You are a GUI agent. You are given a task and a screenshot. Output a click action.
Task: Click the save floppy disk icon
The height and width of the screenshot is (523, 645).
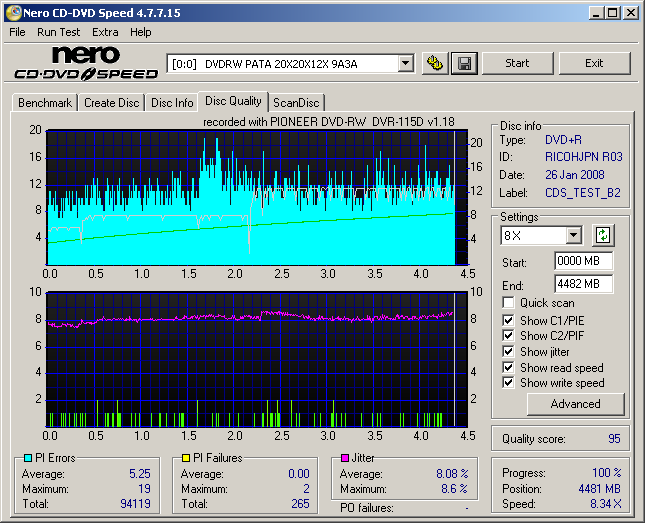[x=464, y=63]
